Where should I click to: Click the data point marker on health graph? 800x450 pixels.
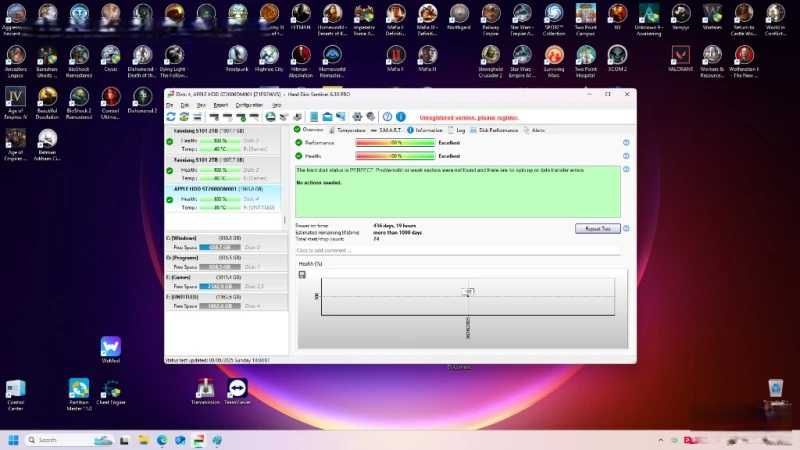(x=468, y=292)
